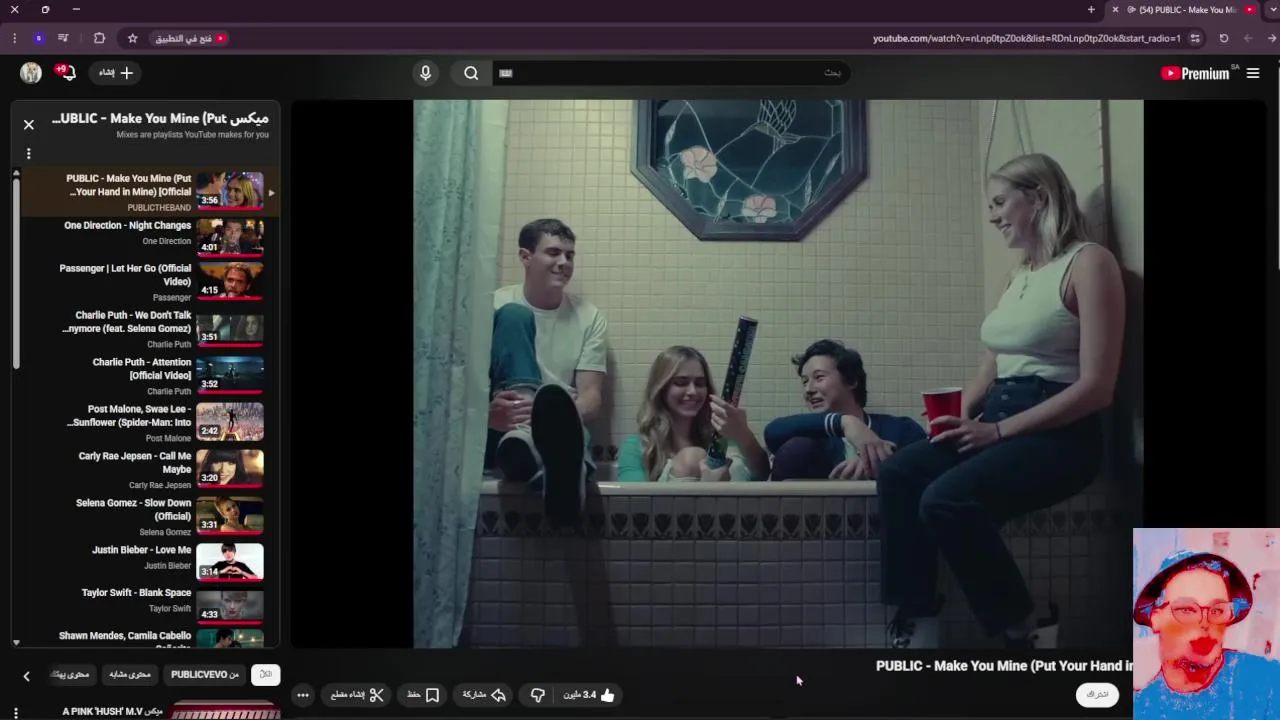Play Passenger | Let Her Go from playlist
The height and width of the screenshot is (720, 1280).
tap(150, 282)
